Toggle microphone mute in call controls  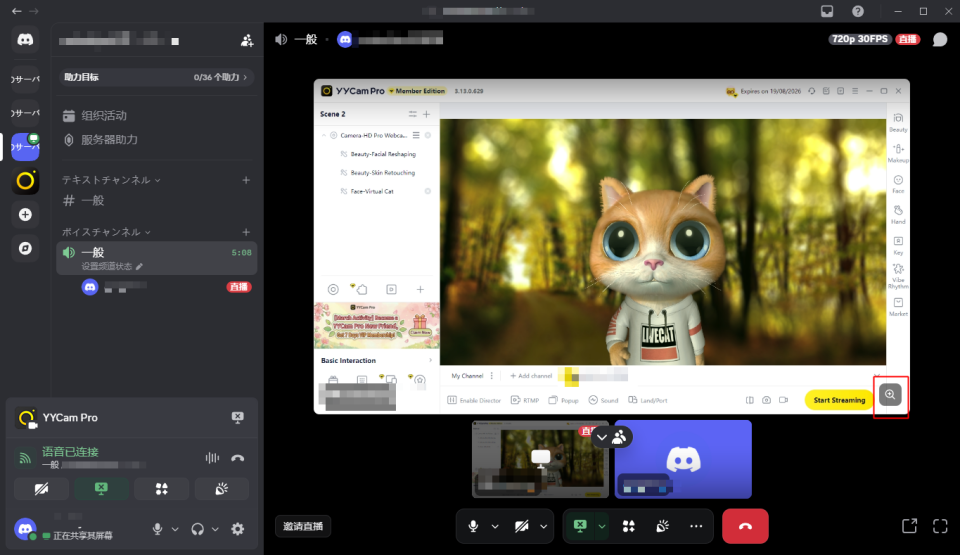tap(473, 526)
